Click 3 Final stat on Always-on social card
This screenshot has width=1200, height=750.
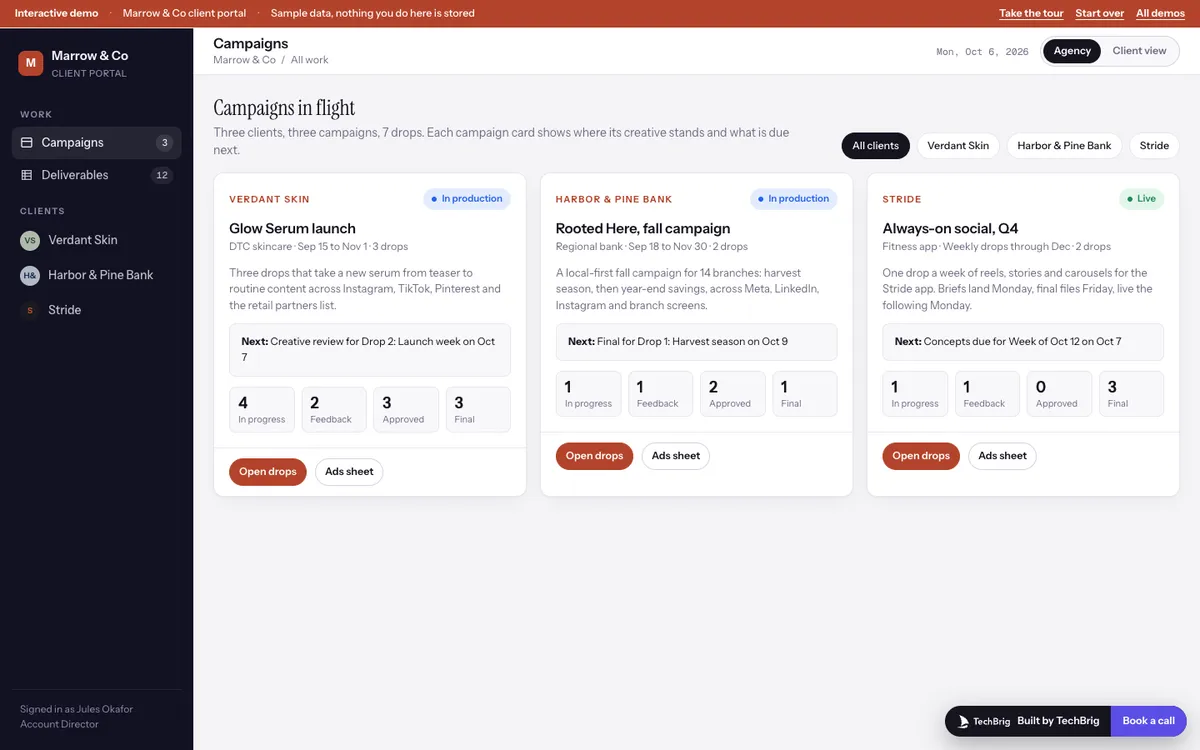1131,394
